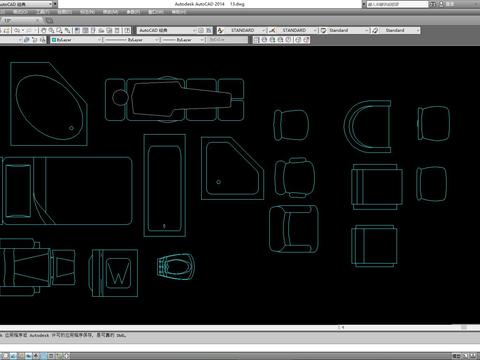Open the Text Style manager icon
The image size is (480, 360).
(x=220, y=30)
